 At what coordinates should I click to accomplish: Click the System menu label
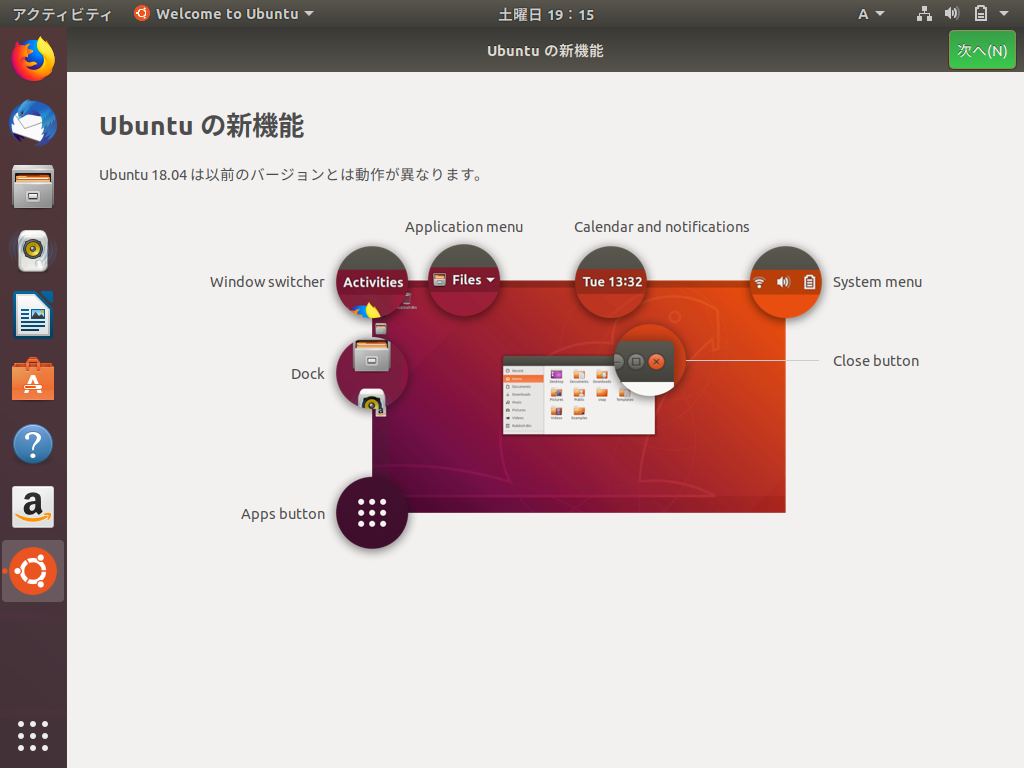click(x=877, y=282)
